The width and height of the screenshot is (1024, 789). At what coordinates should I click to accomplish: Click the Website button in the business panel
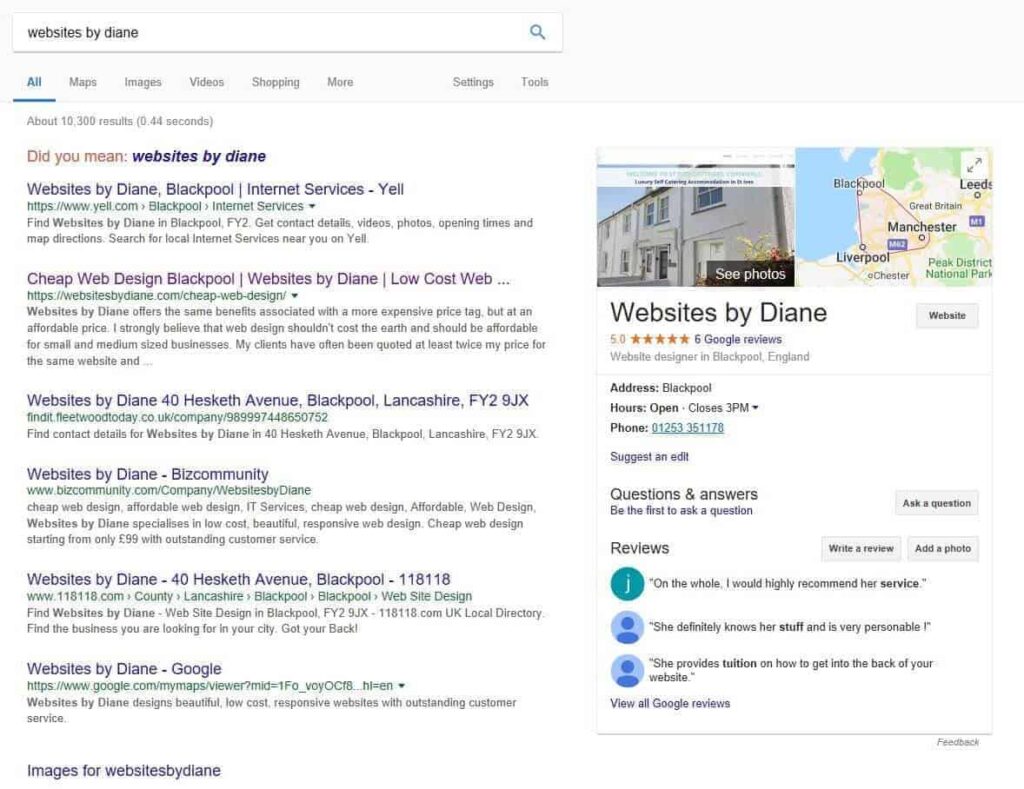click(947, 315)
